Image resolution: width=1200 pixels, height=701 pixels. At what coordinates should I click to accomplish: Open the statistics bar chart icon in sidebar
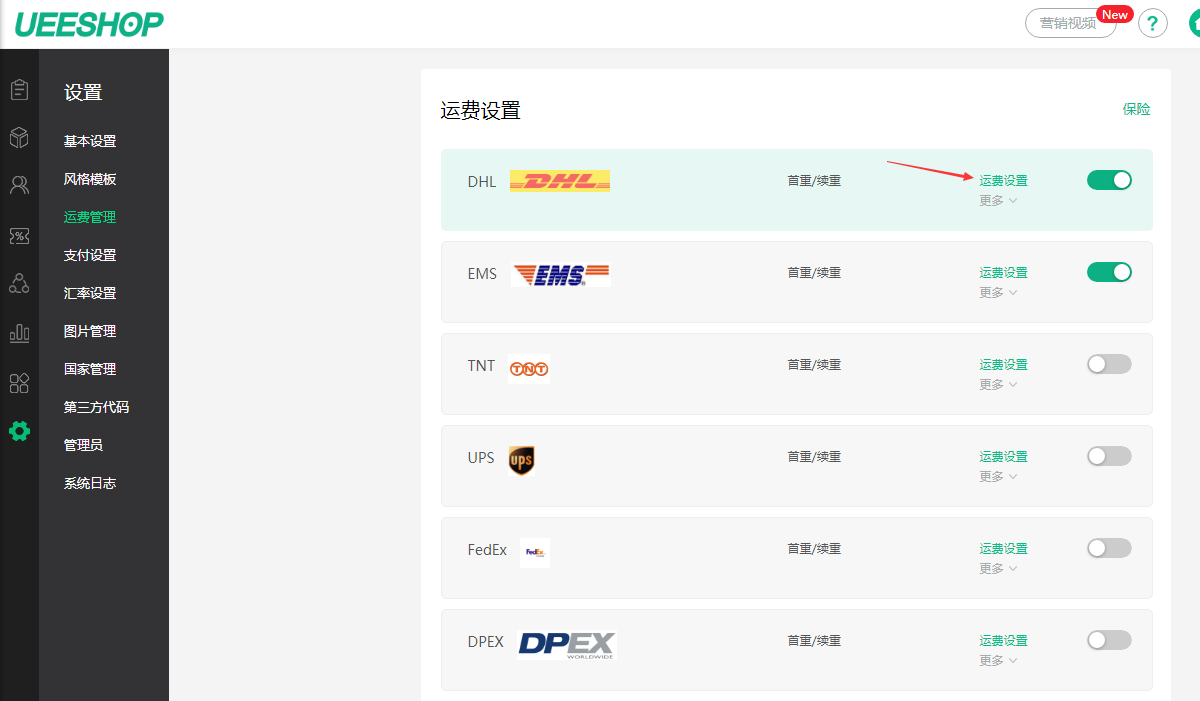[x=19, y=333]
